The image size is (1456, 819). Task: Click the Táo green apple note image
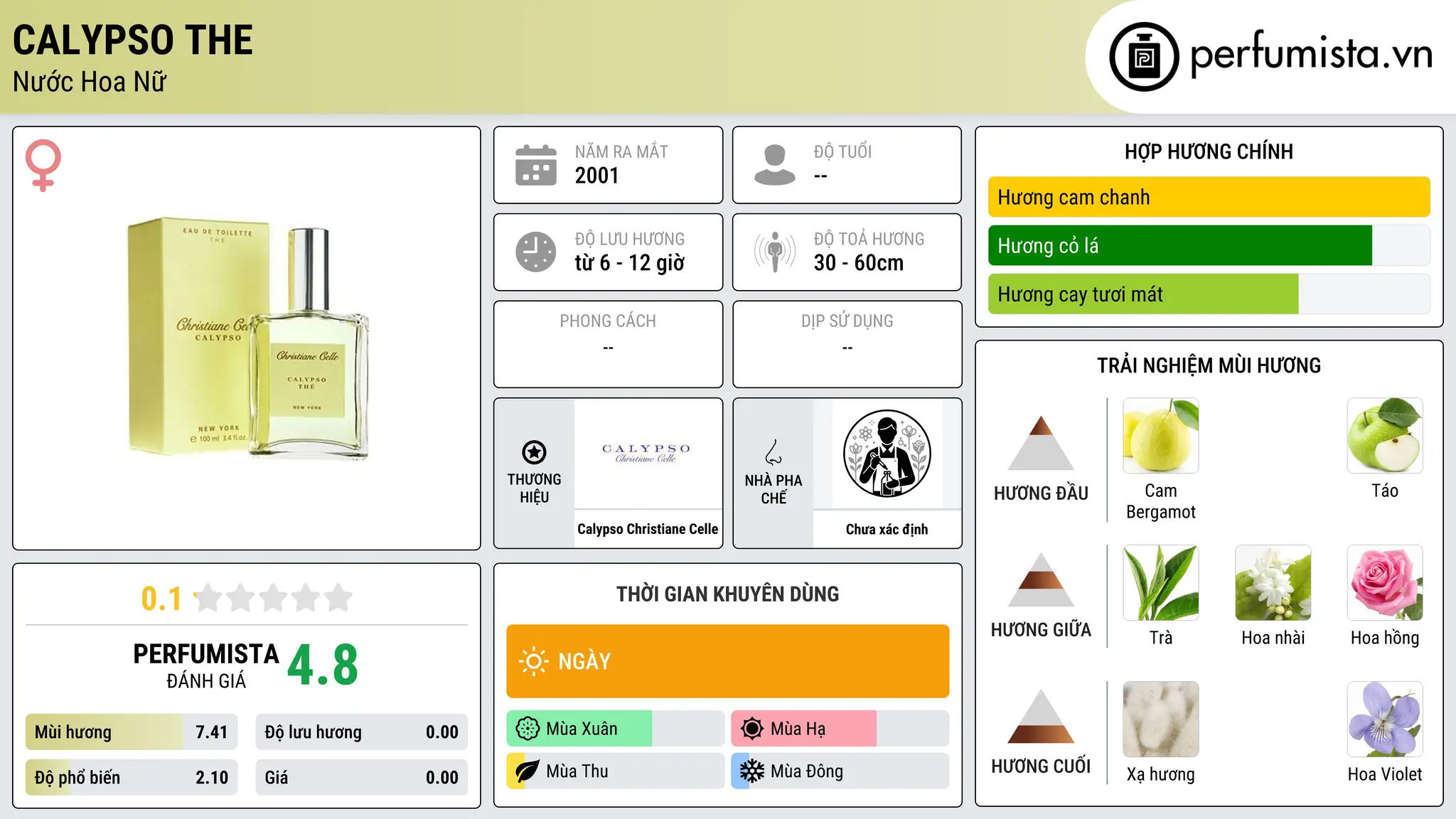pyautogui.click(x=1385, y=436)
